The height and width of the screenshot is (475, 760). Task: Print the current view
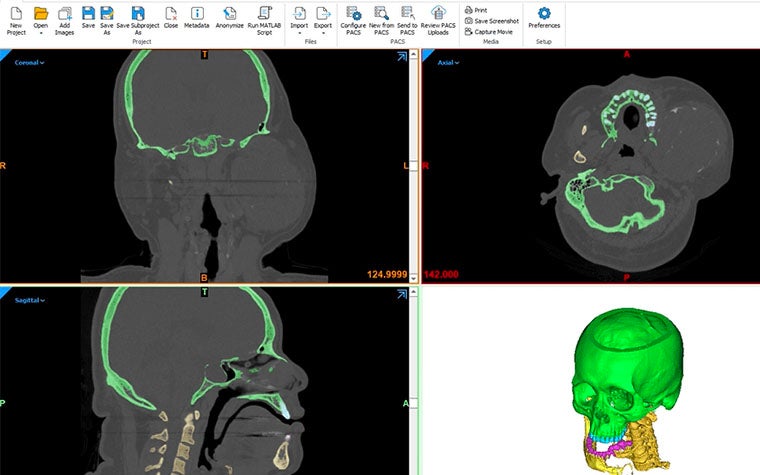pyautogui.click(x=476, y=10)
